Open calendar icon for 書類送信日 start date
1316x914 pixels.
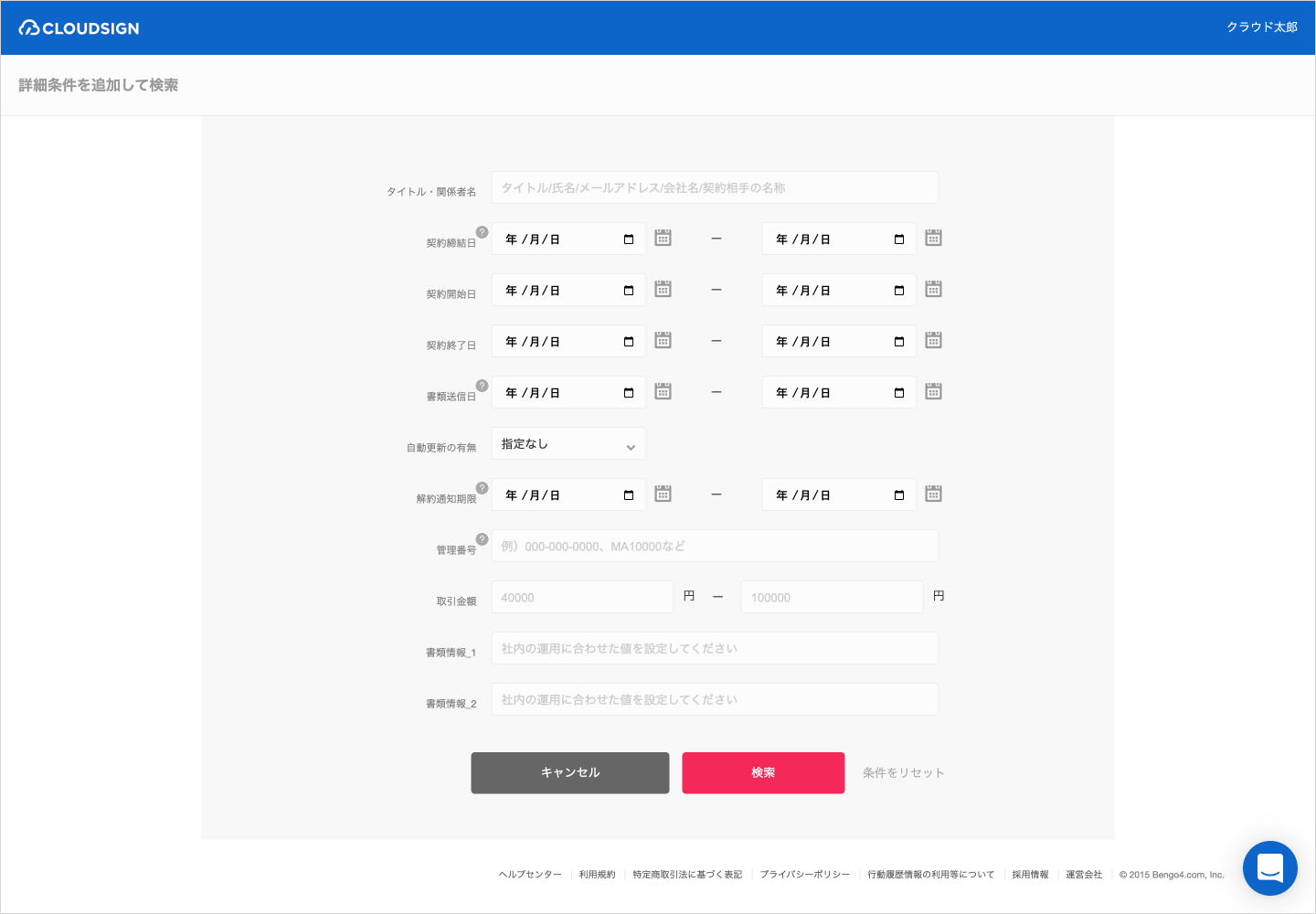coord(663,391)
